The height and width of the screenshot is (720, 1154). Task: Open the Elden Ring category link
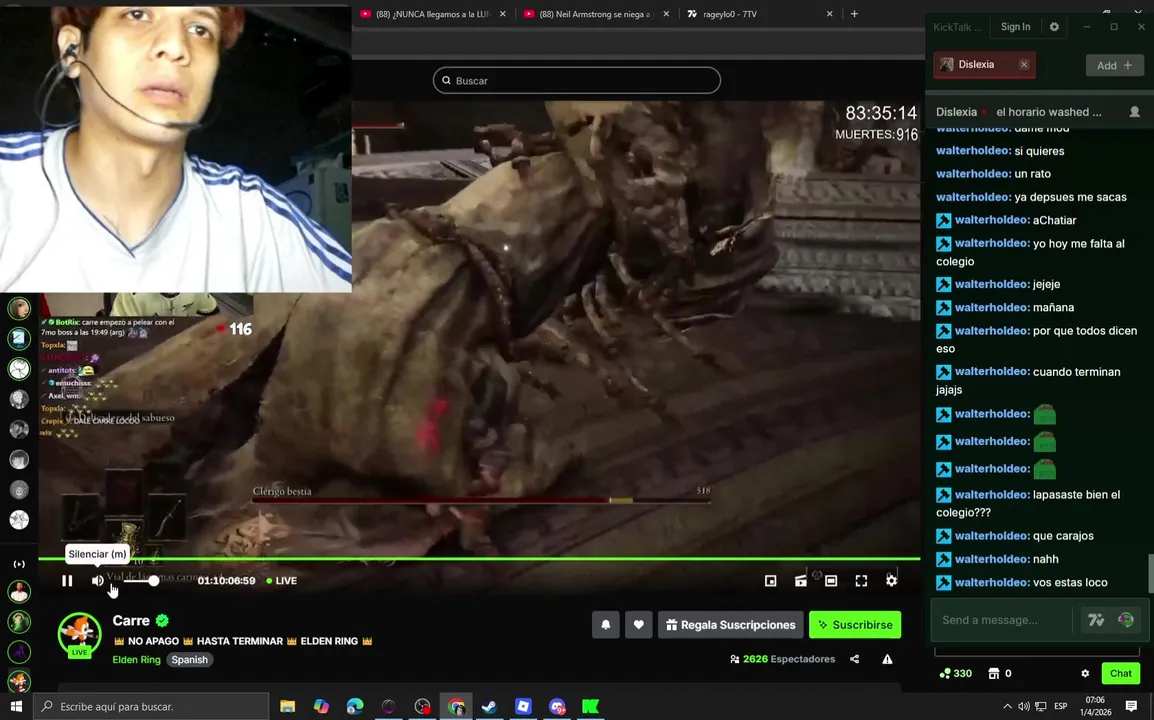pyautogui.click(x=136, y=660)
